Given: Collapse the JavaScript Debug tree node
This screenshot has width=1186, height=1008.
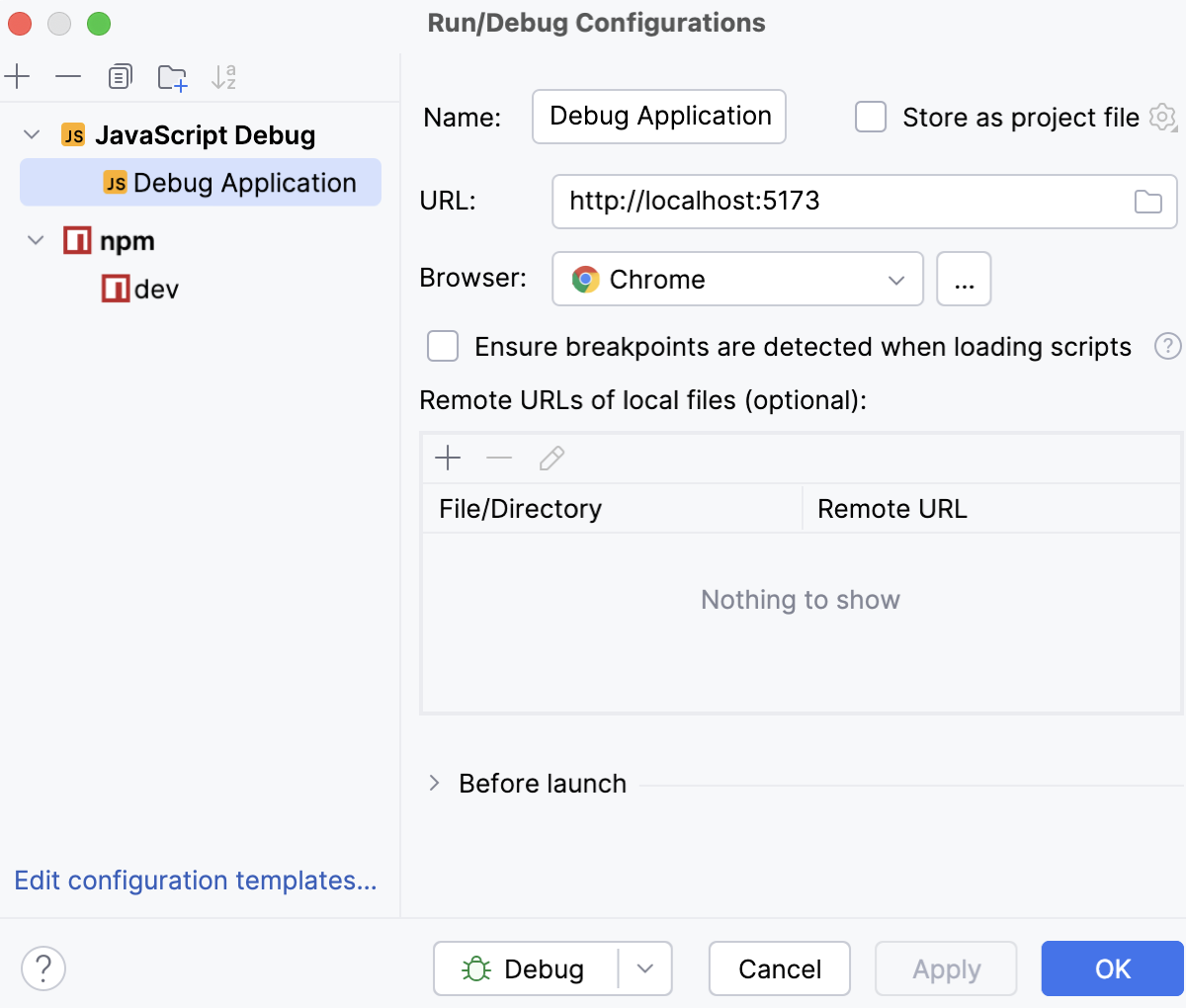Looking at the screenshot, I should tap(32, 134).
